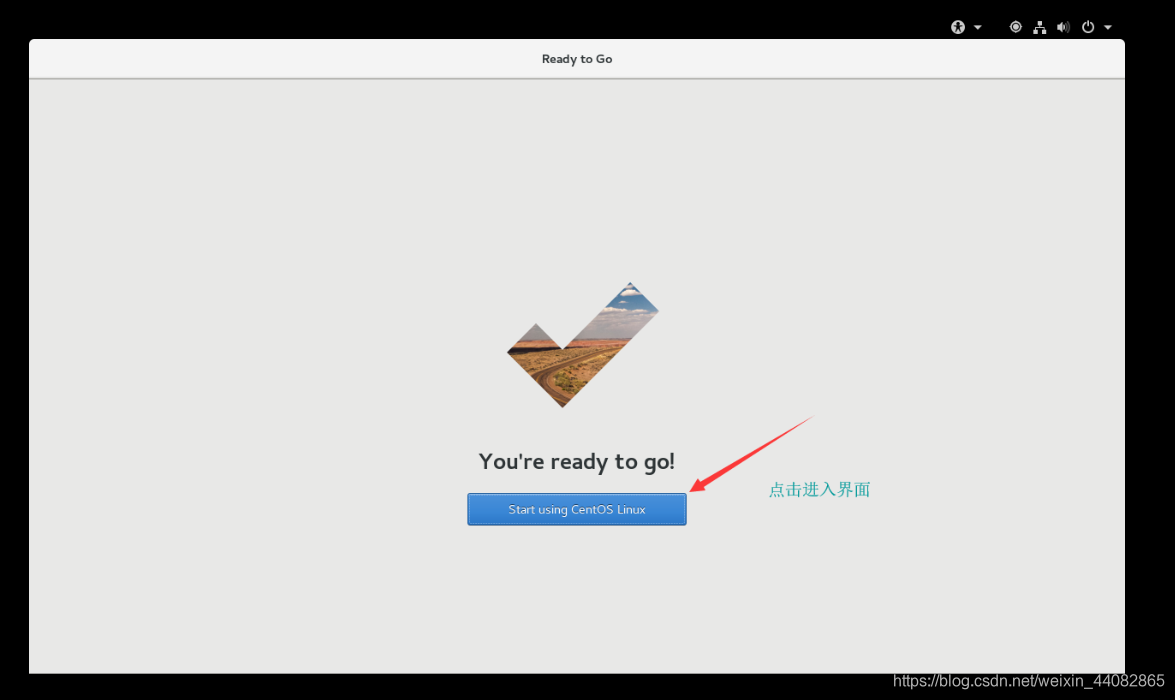Click the Start using CentOS Linux button
Screen dimensions: 1175x700
coord(576,509)
